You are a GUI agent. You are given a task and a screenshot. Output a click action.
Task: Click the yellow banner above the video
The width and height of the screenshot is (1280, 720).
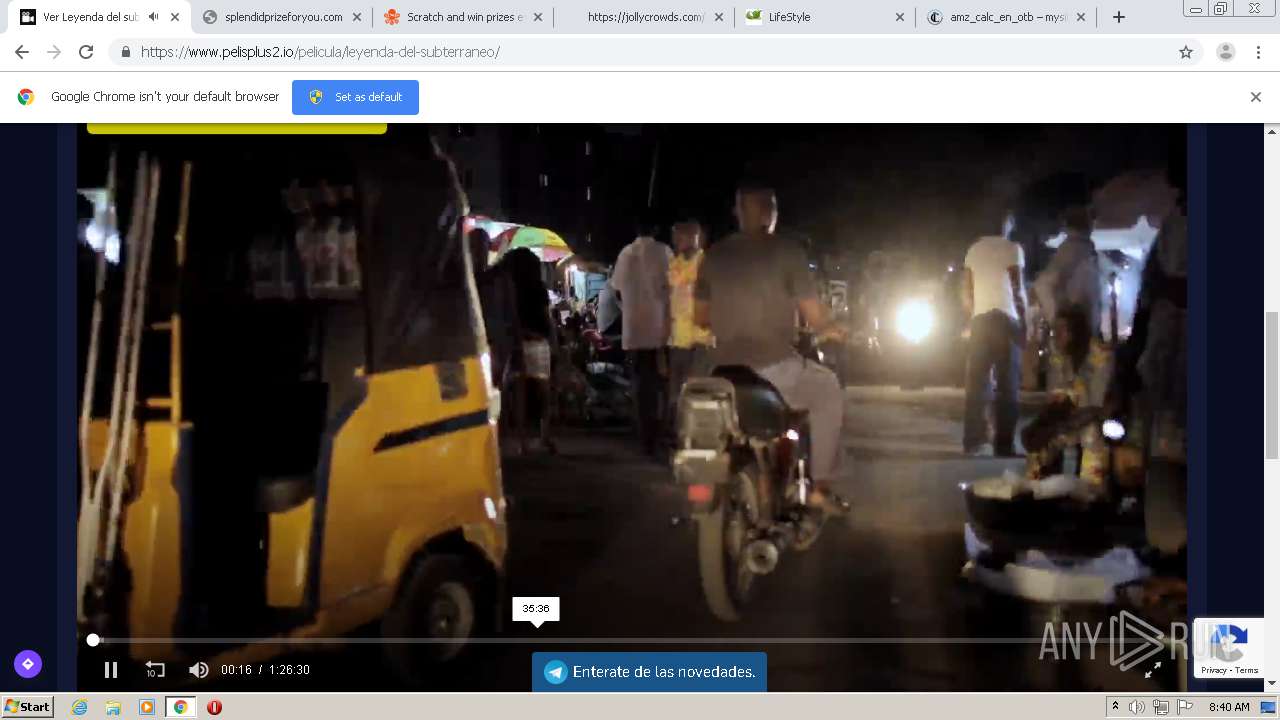237,128
